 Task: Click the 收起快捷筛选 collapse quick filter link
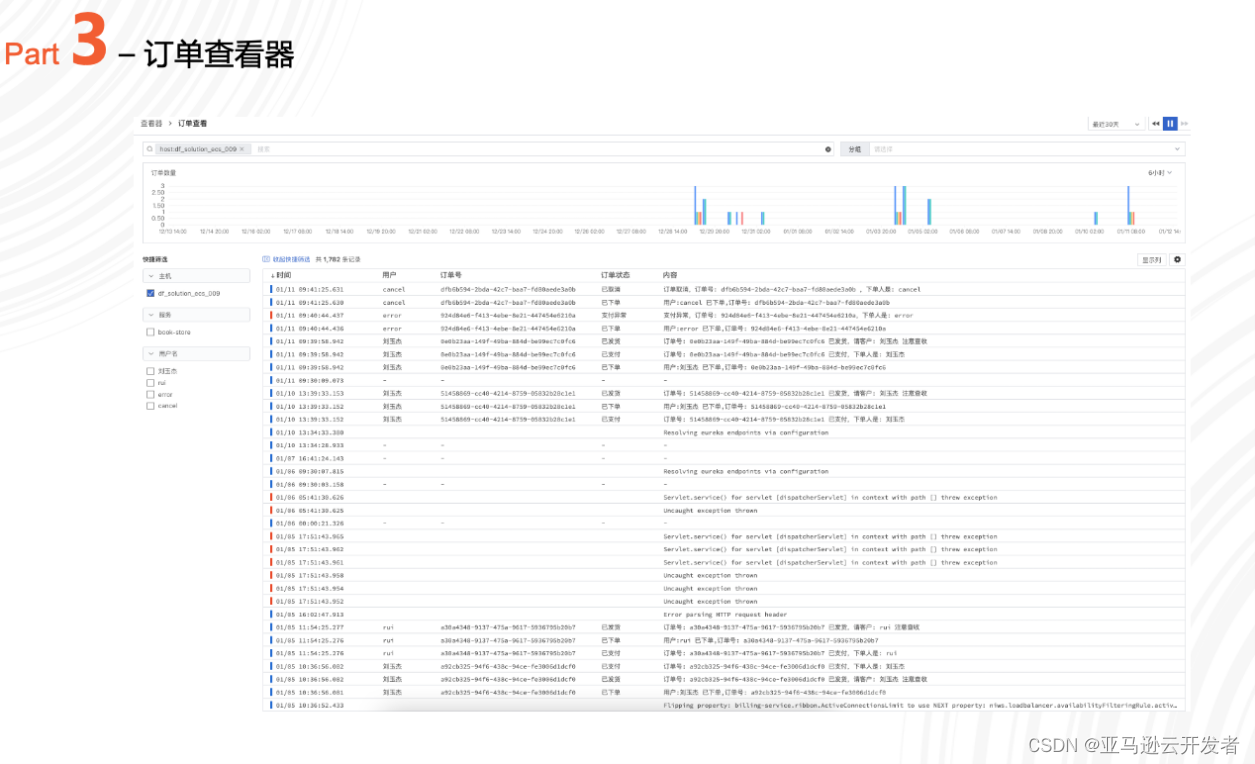291,259
